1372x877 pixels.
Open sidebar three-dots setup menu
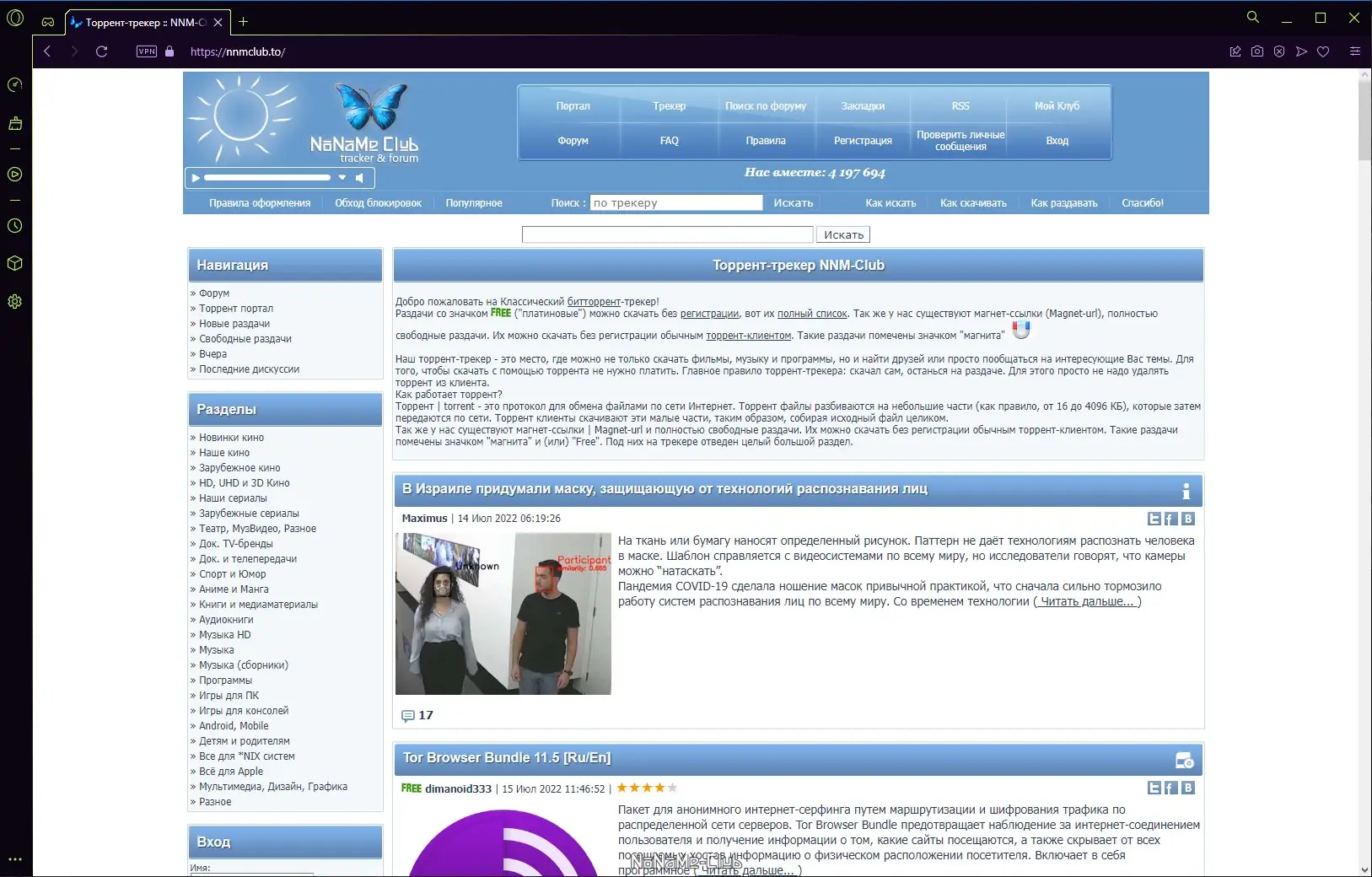point(14,860)
